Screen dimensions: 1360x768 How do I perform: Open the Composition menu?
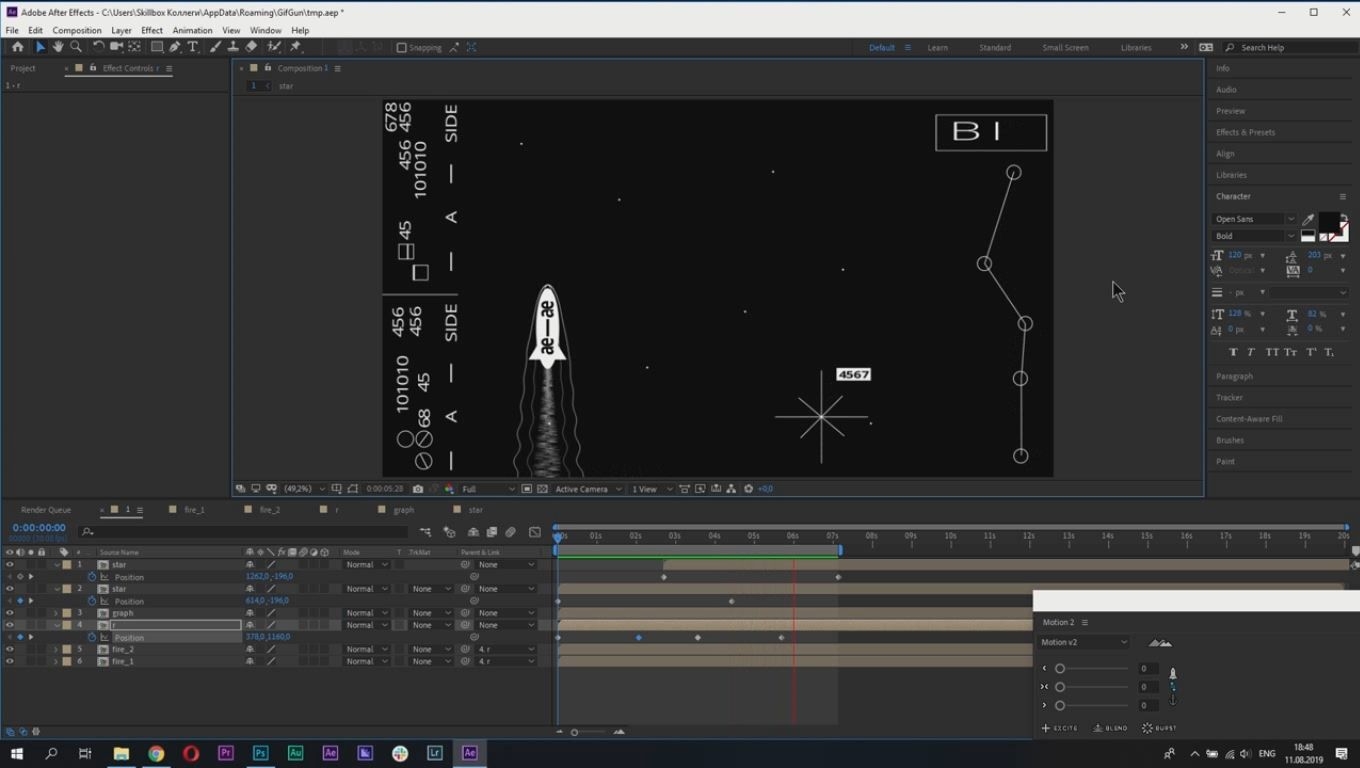pyautogui.click(x=77, y=30)
